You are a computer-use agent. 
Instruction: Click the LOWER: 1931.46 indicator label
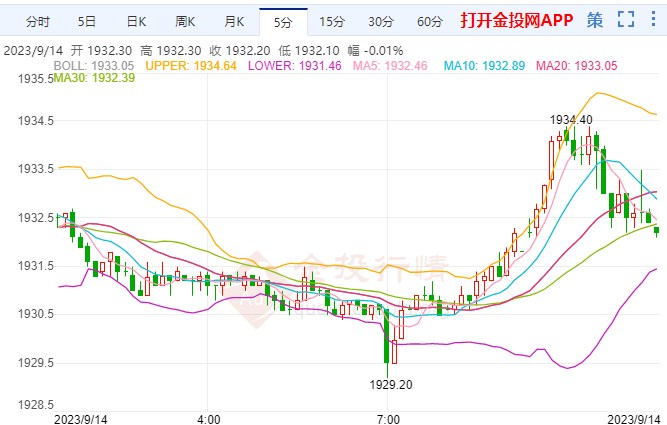tap(295, 66)
